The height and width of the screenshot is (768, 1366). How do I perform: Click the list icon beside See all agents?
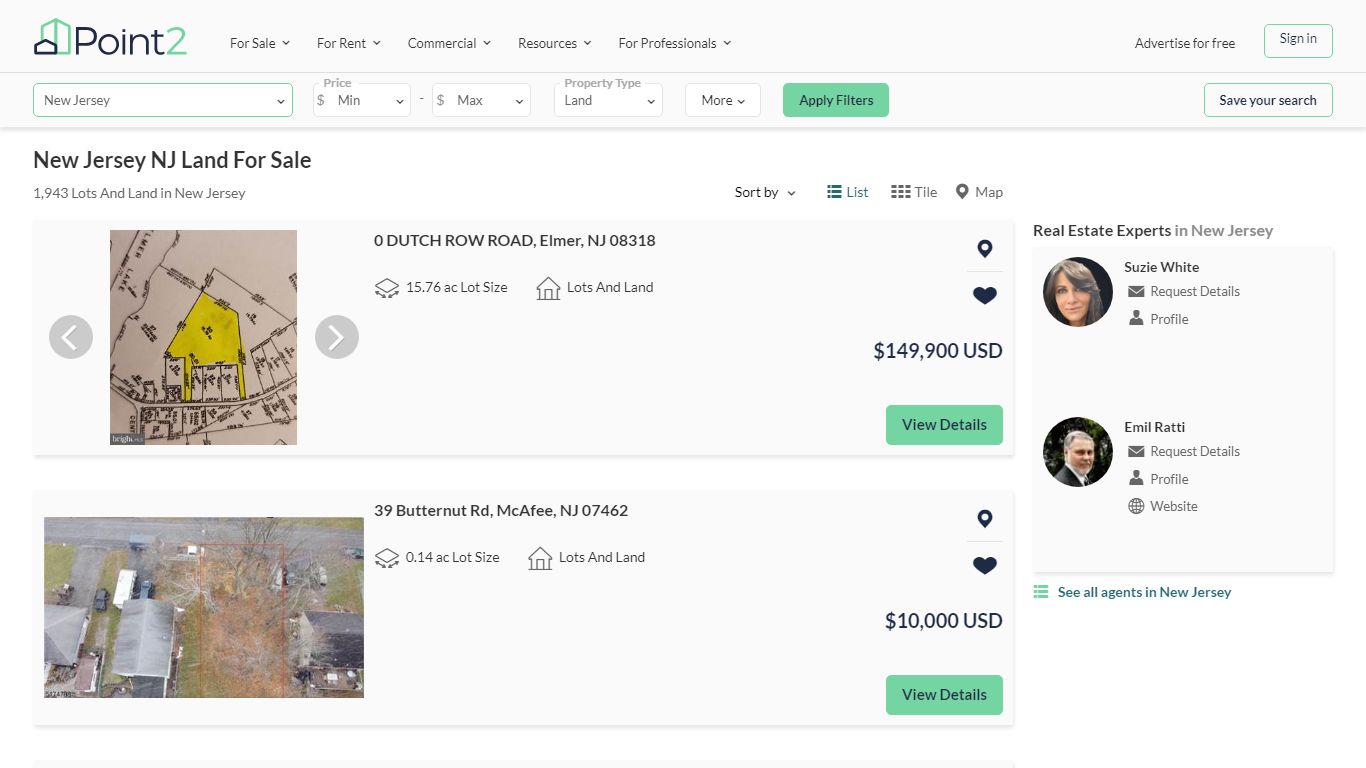coord(1041,592)
